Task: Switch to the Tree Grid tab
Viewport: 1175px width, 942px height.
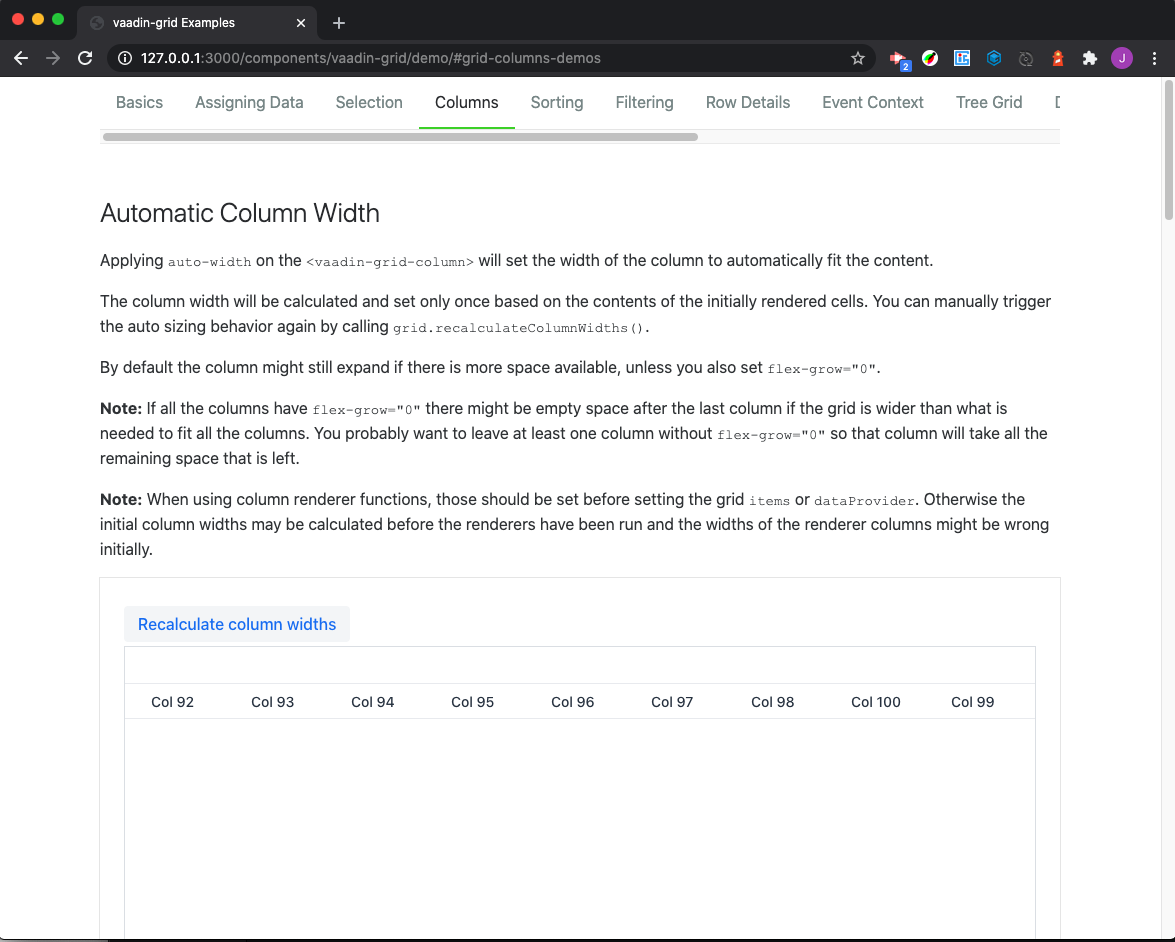Action: click(989, 102)
